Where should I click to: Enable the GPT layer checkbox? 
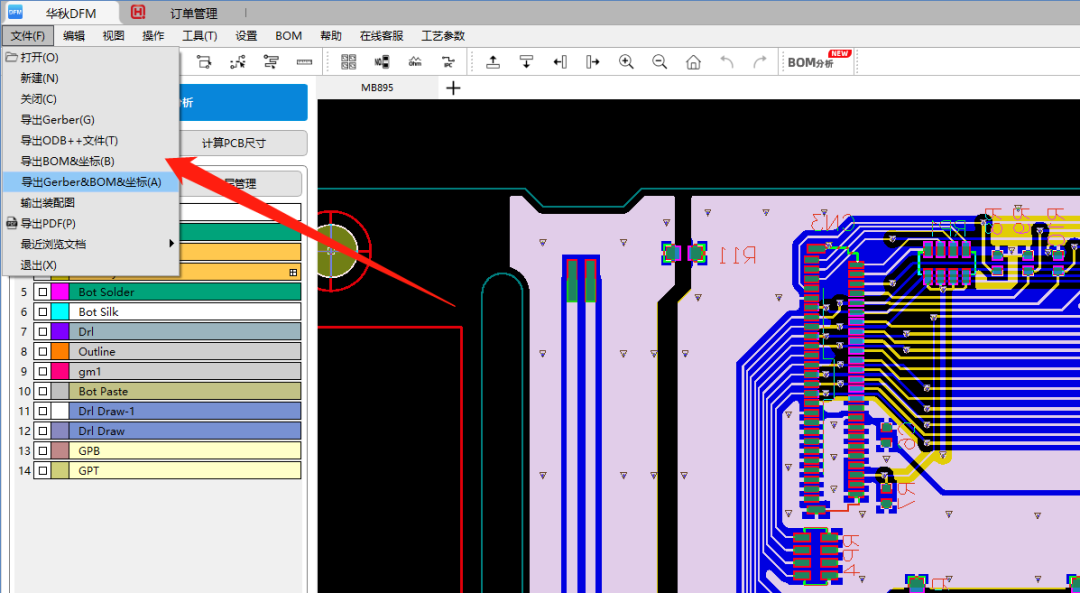[43, 471]
